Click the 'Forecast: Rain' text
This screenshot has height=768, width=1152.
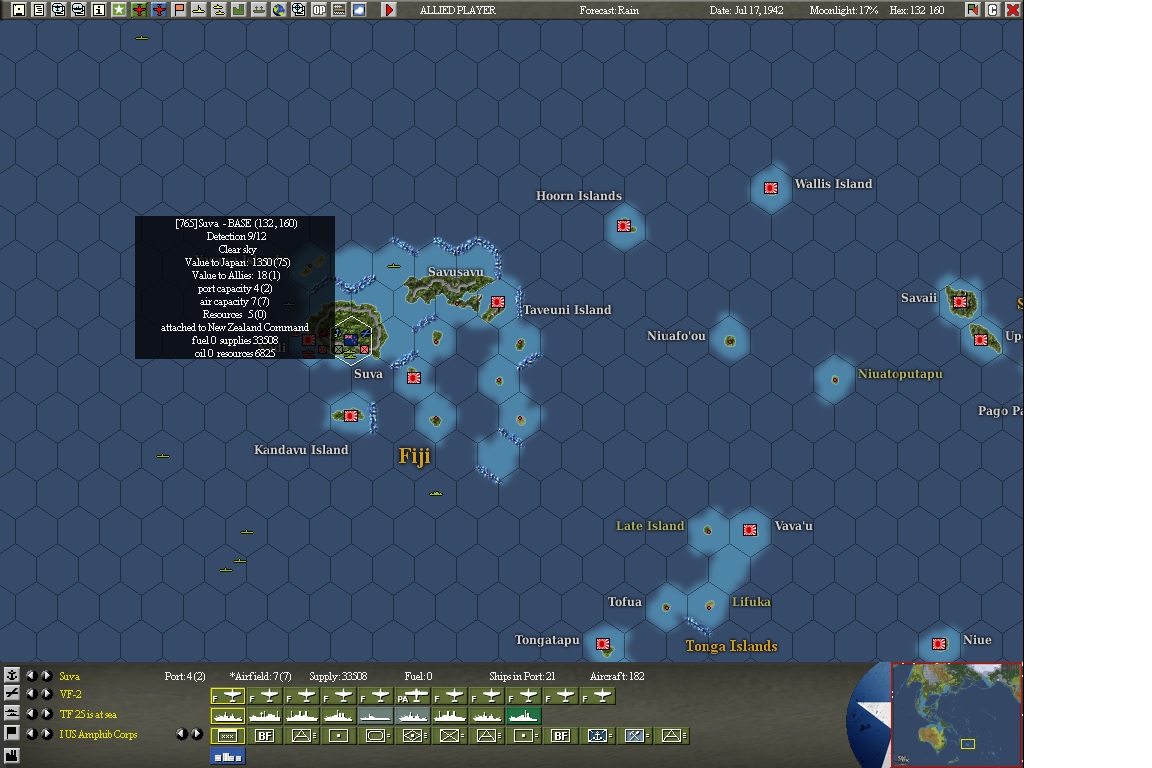(x=609, y=10)
